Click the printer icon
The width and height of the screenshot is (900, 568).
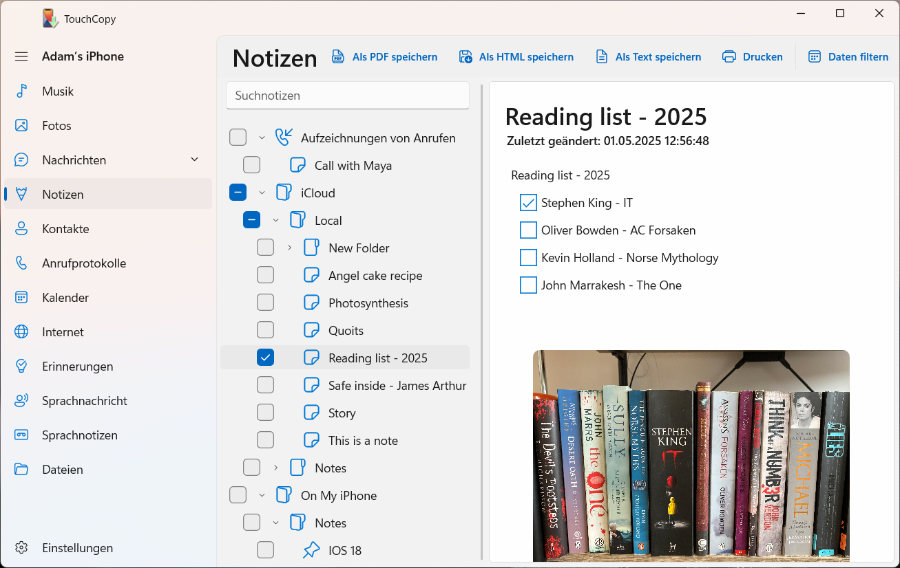[728, 56]
